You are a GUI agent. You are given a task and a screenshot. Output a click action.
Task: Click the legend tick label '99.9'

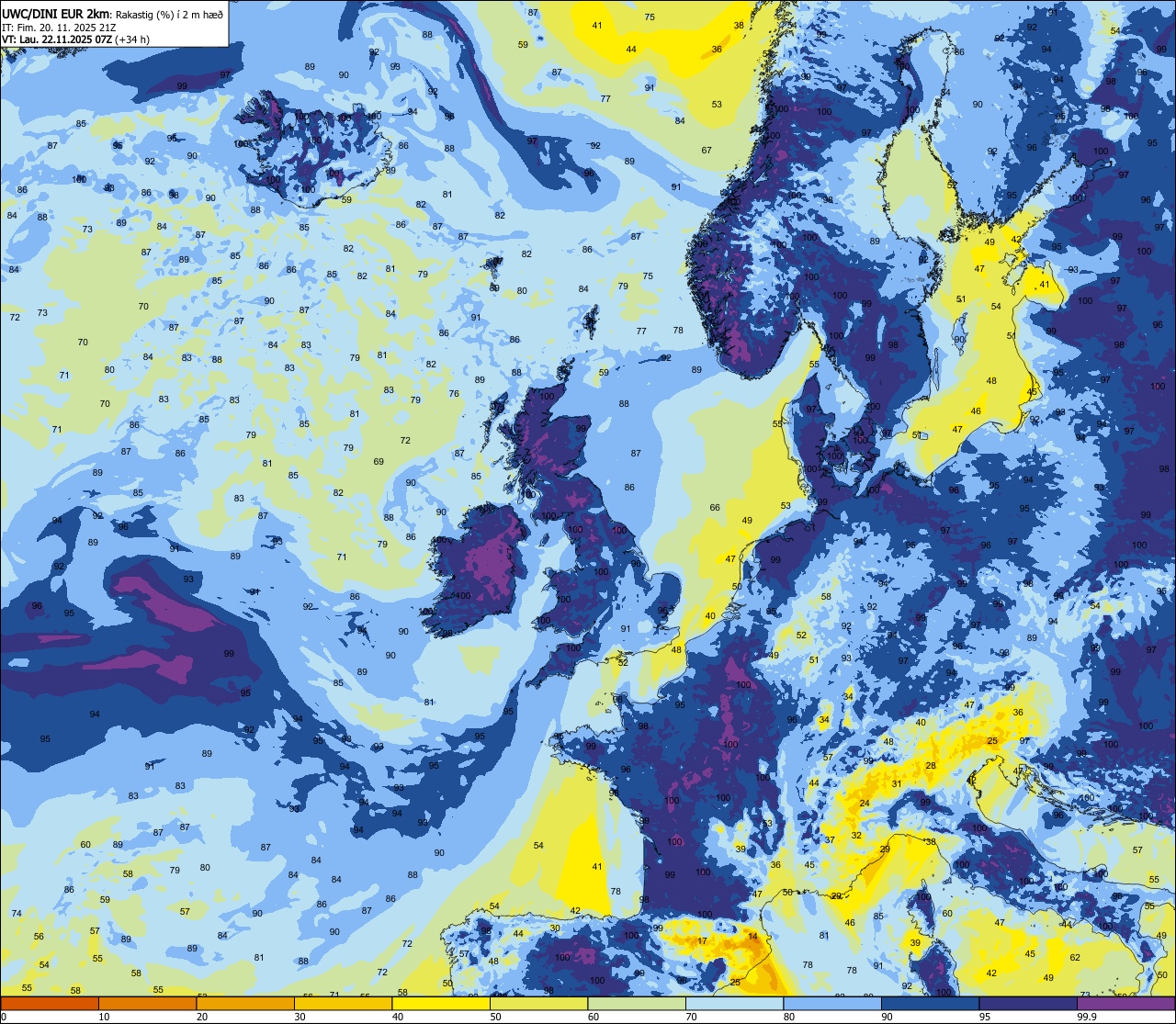point(1087,1017)
